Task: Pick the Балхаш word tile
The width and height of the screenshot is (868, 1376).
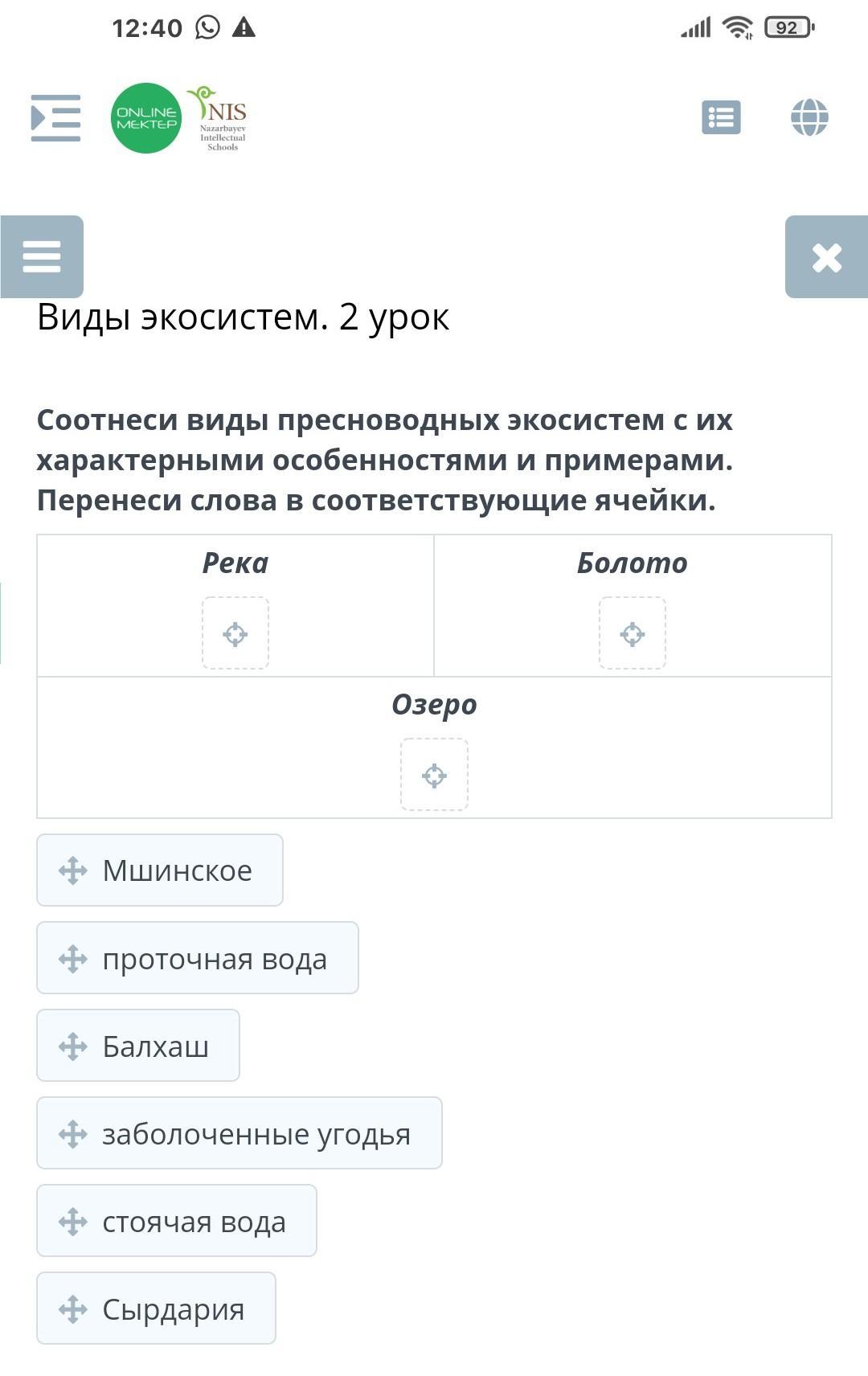Action: [x=138, y=1046]
